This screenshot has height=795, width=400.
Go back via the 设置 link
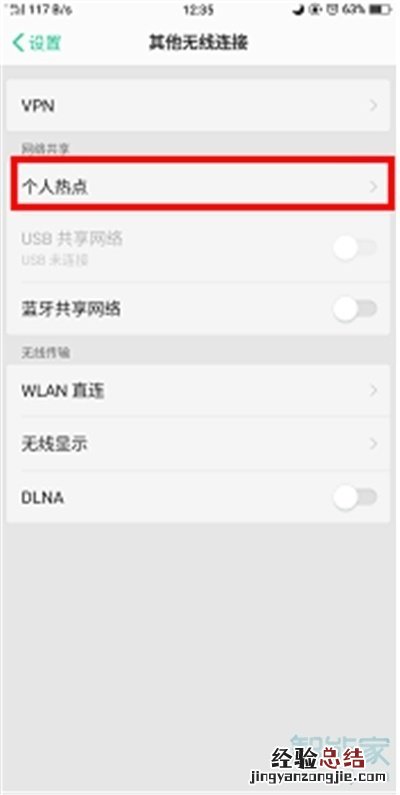(x=45, y=43)
